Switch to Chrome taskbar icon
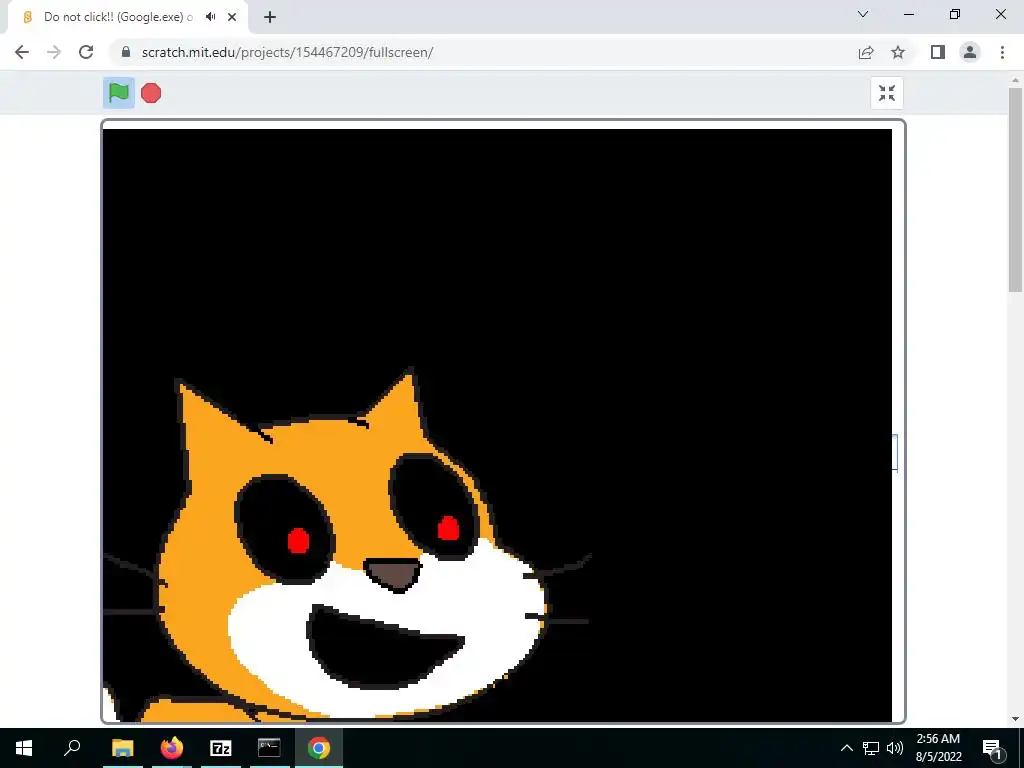 [319, 748]
